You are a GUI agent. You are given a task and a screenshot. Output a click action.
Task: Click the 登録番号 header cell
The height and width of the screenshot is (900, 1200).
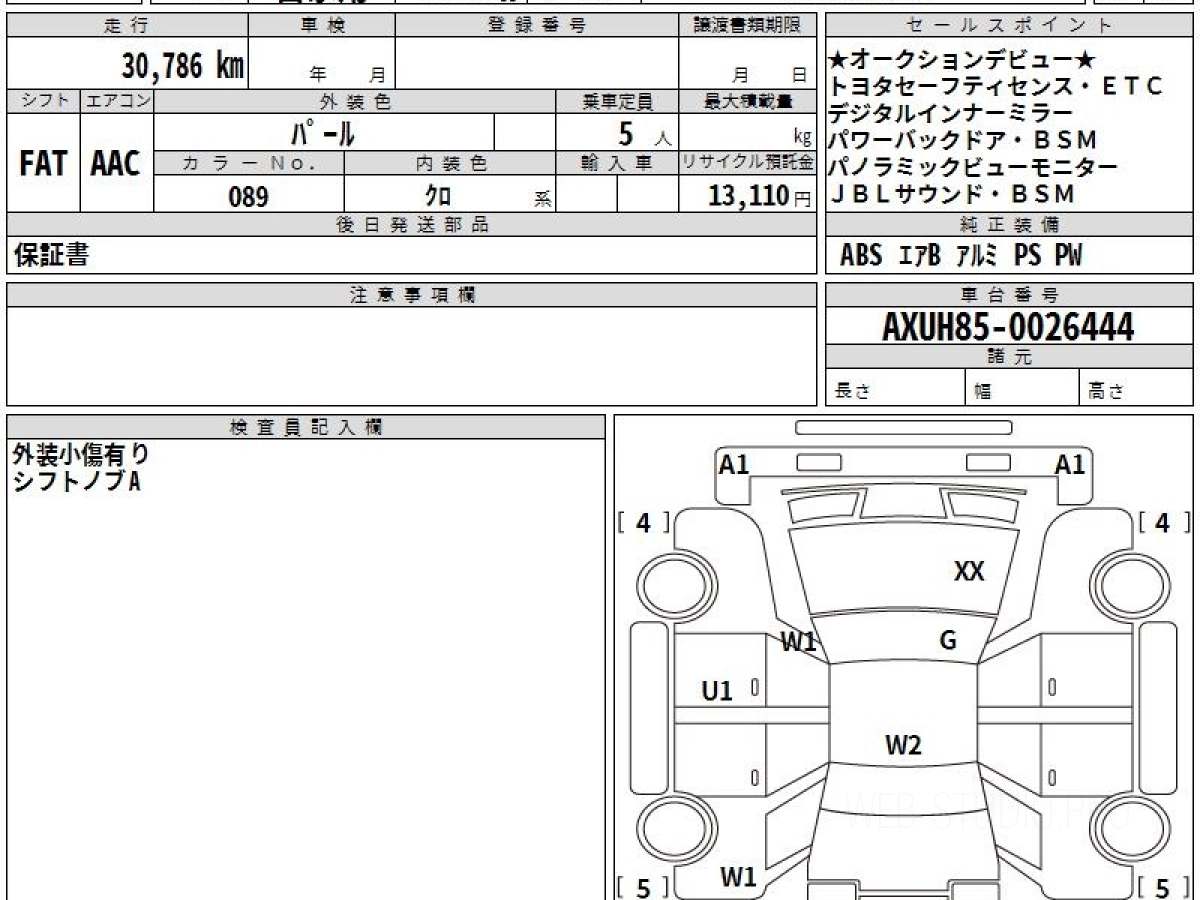tap(537, 26)
